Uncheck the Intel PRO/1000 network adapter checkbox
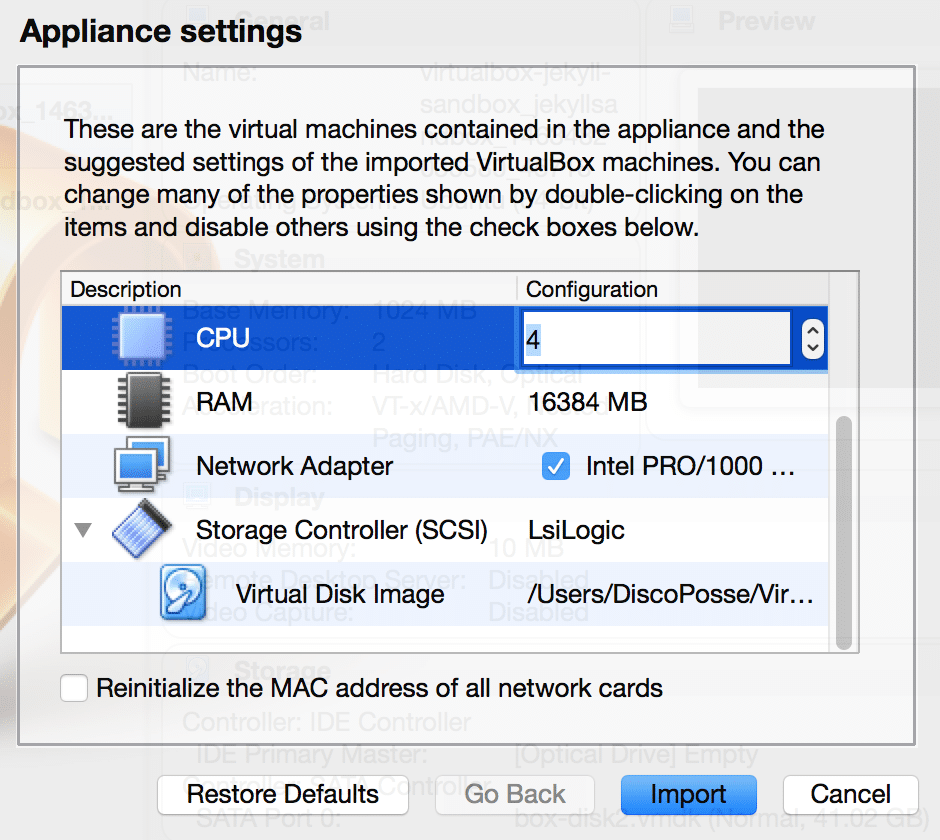Viewport: 940px width, 840px height. click(555, 466)
